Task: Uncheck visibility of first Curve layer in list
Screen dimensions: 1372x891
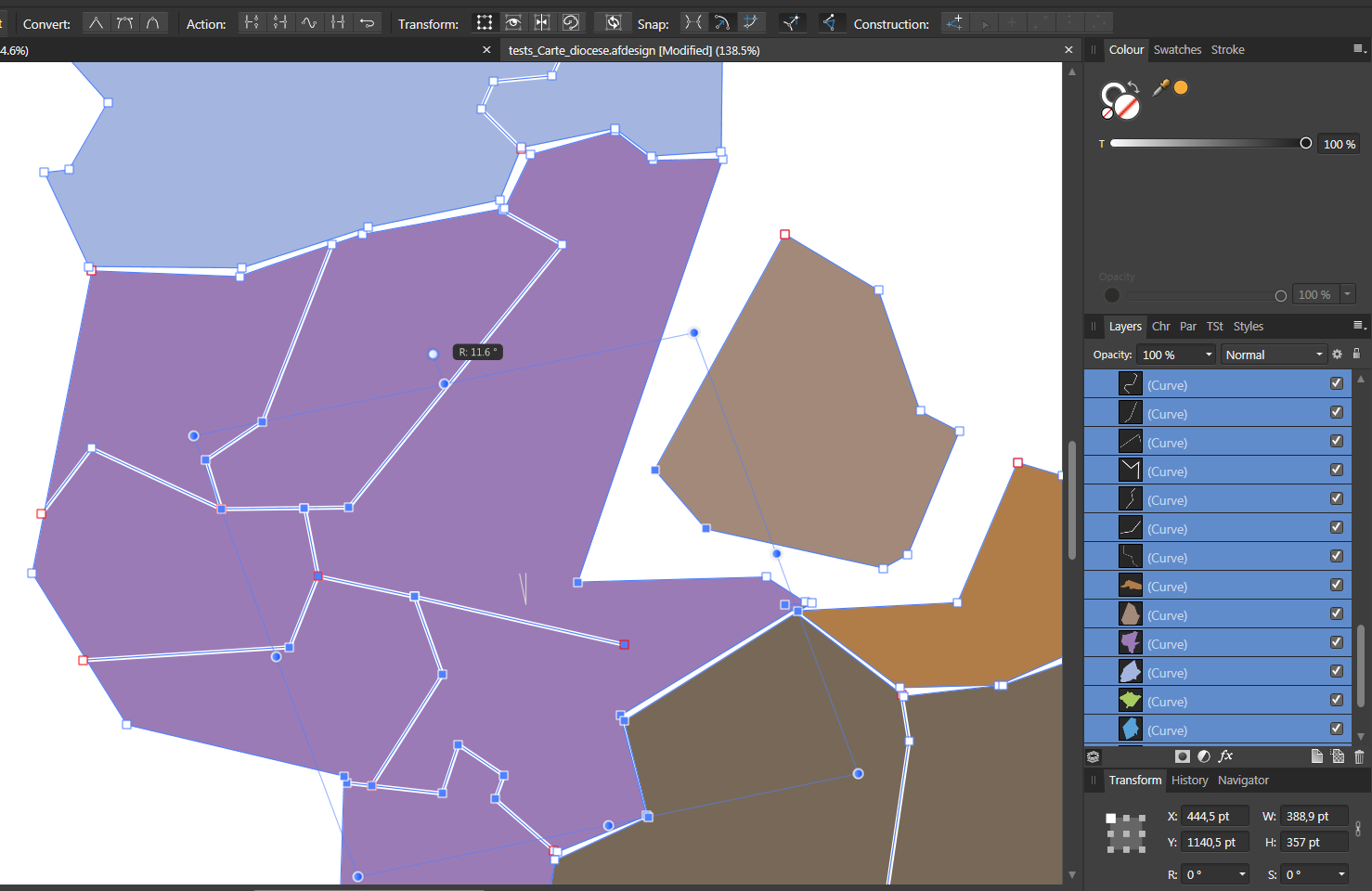Action: (x=1337, y=383)
